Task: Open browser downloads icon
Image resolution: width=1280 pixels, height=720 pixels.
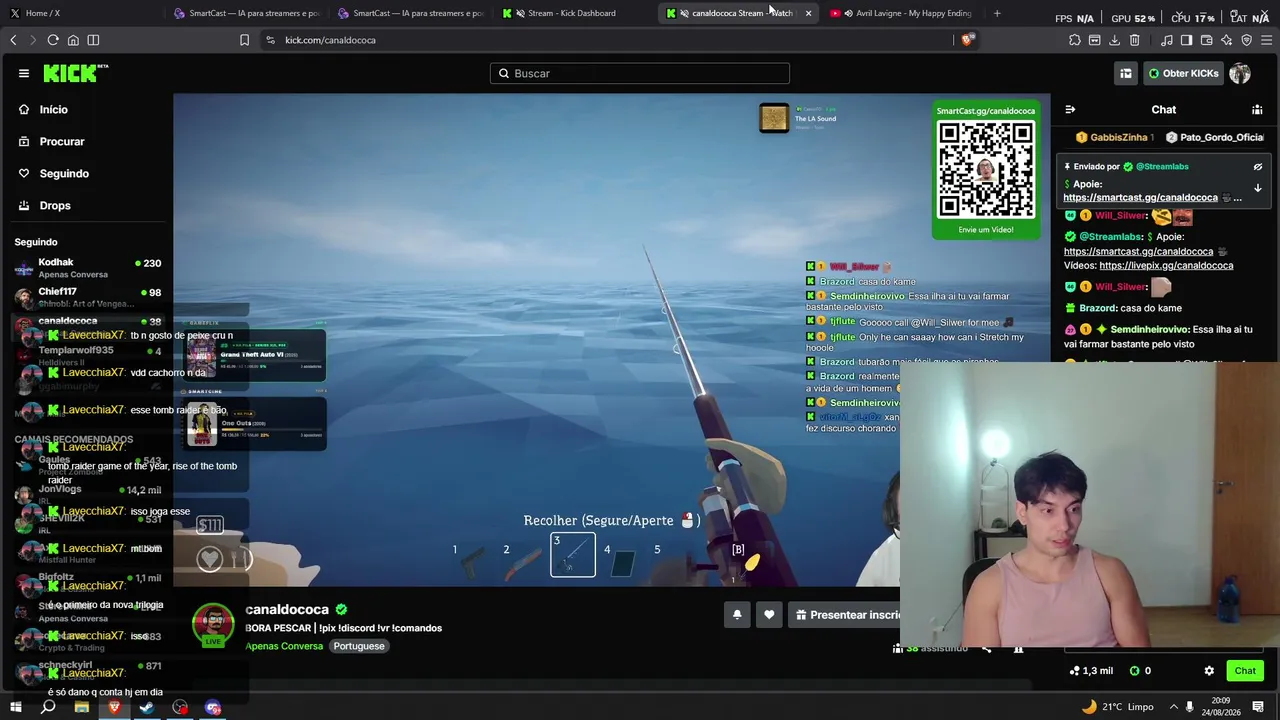Action: [x=1114, y=40]
